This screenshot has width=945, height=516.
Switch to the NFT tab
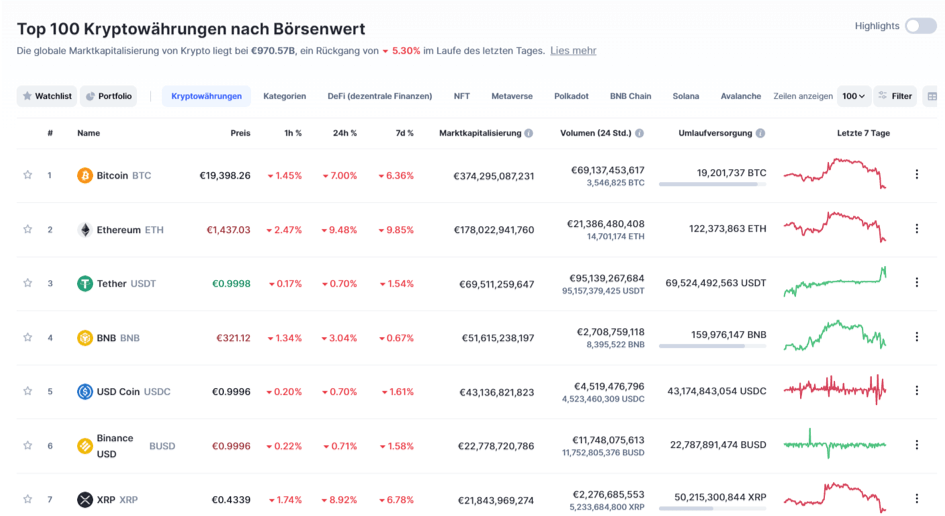click(x=462, y=96)
